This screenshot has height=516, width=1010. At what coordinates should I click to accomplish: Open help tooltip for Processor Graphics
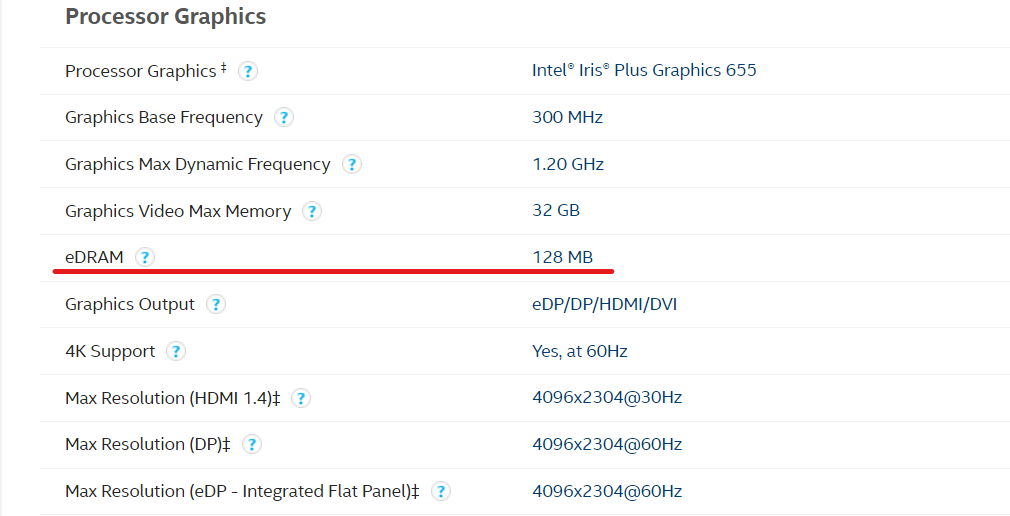pyautogui.click(x=248, y=71)
